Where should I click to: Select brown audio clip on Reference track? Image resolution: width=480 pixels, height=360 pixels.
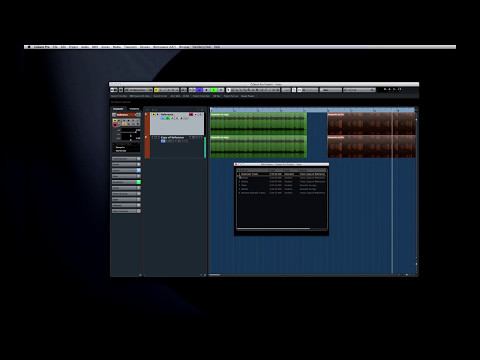click(371, 124)
